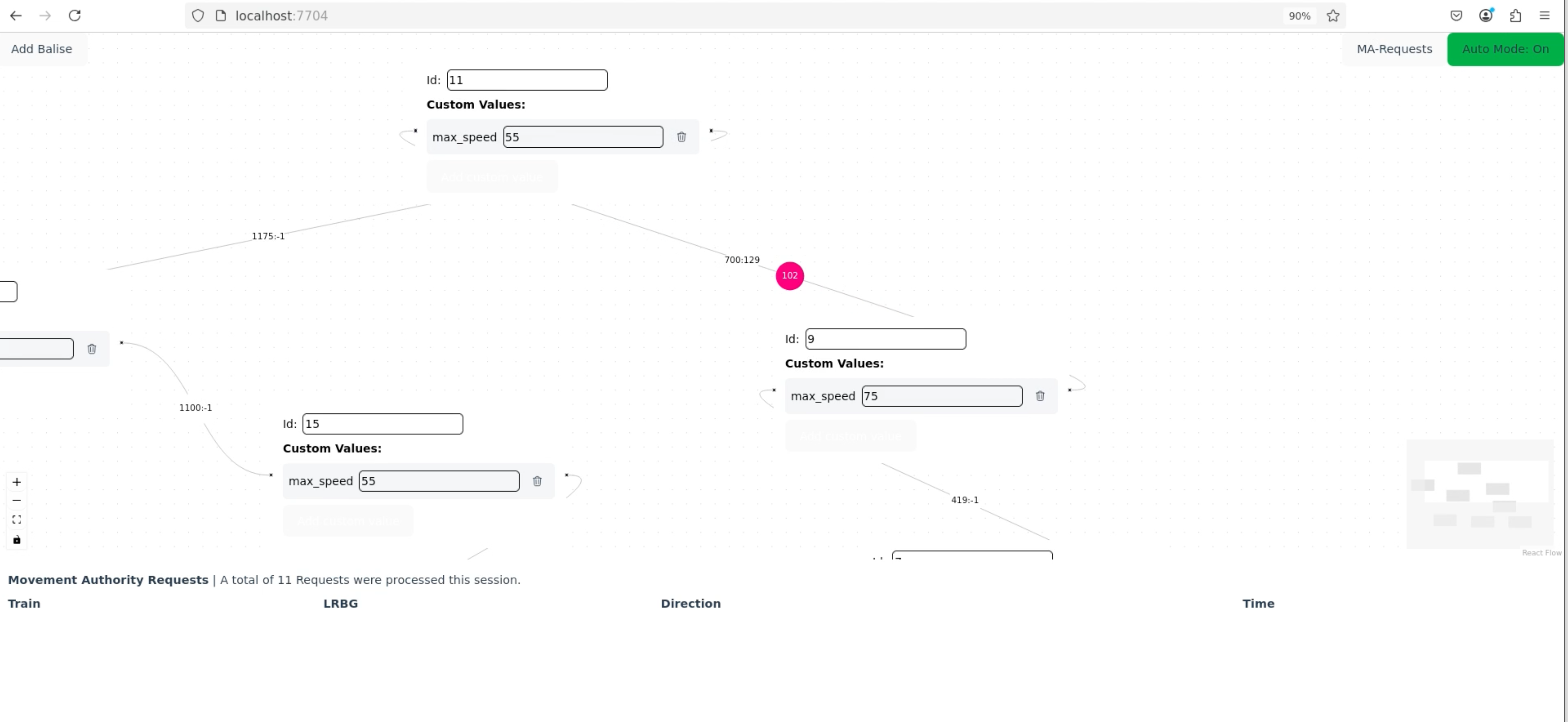
Task: Zoom in the React Flow canvas
Action: 17,481
